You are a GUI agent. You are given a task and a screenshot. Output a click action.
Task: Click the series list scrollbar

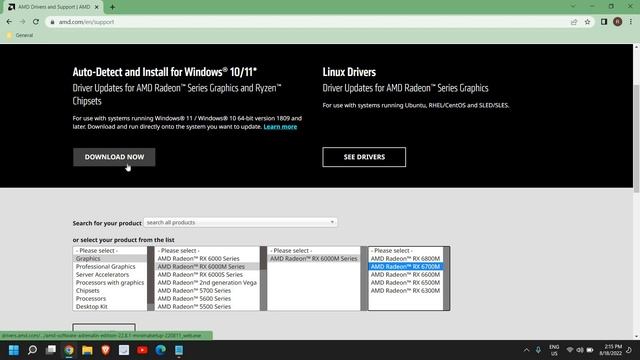coord(263,278)
